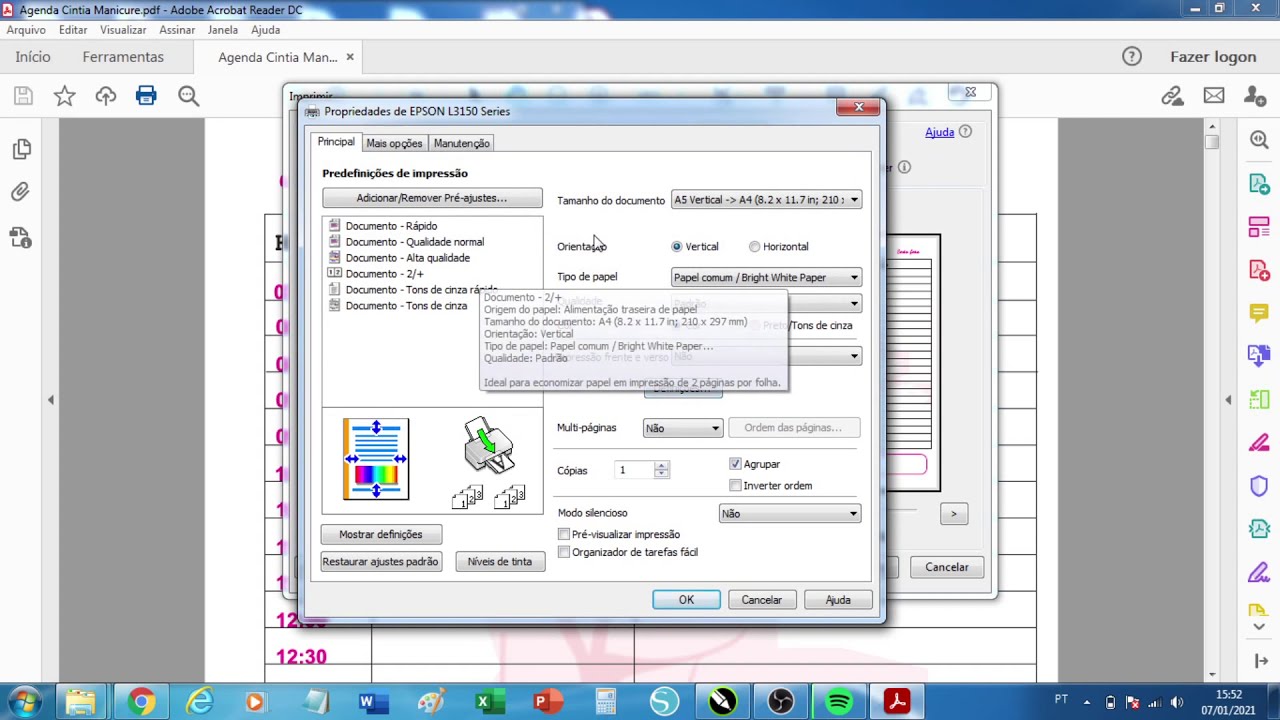Open OBS Studio from the taskbar
Viewport: 1280px width, 720px height.
[780, 702]
